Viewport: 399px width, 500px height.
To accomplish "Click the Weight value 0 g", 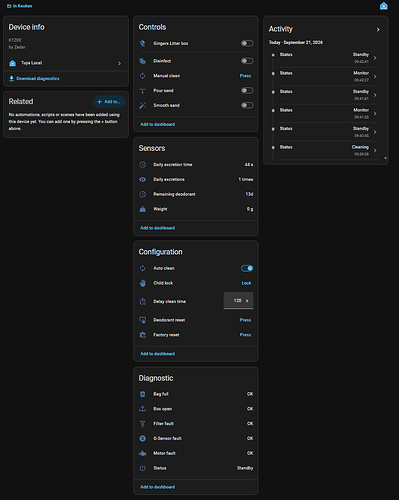I will click(250, 209).
